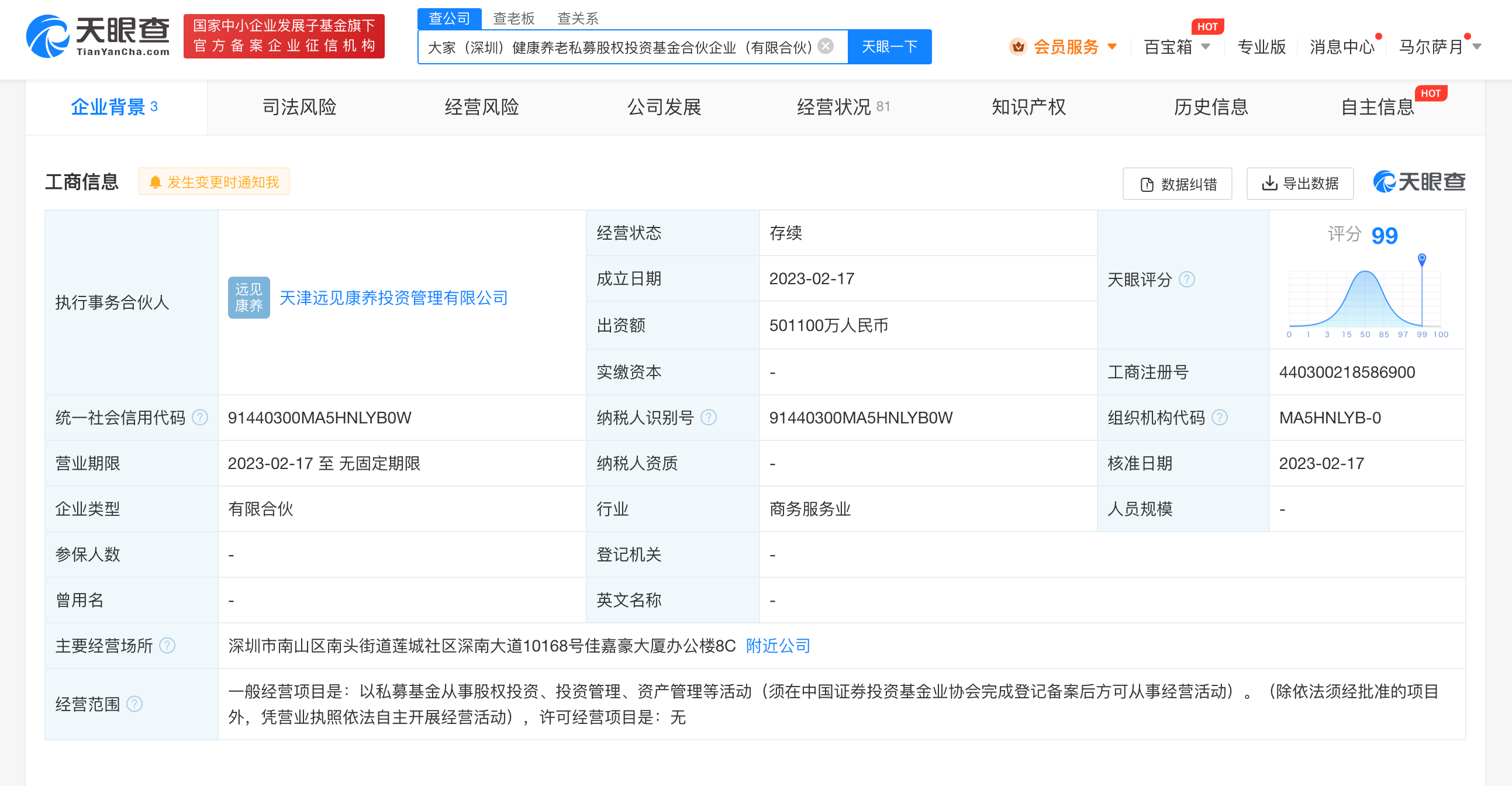Select the 营业期限 value 无固定期限
Viewport: 1512px width, 786px height.
click(x=380, y=463)
